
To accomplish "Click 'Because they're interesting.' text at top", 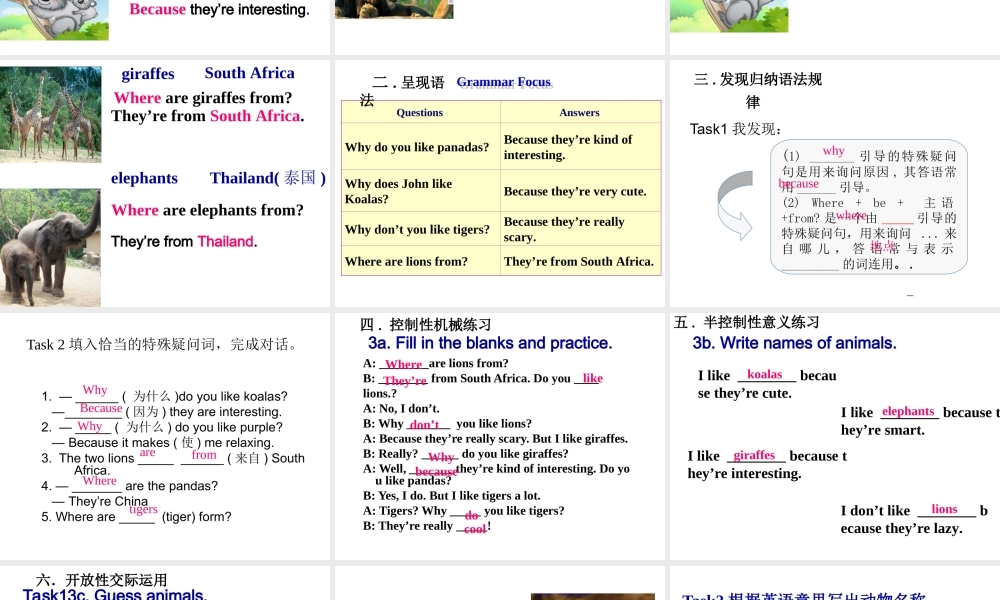I will click(x=219, y=9).
